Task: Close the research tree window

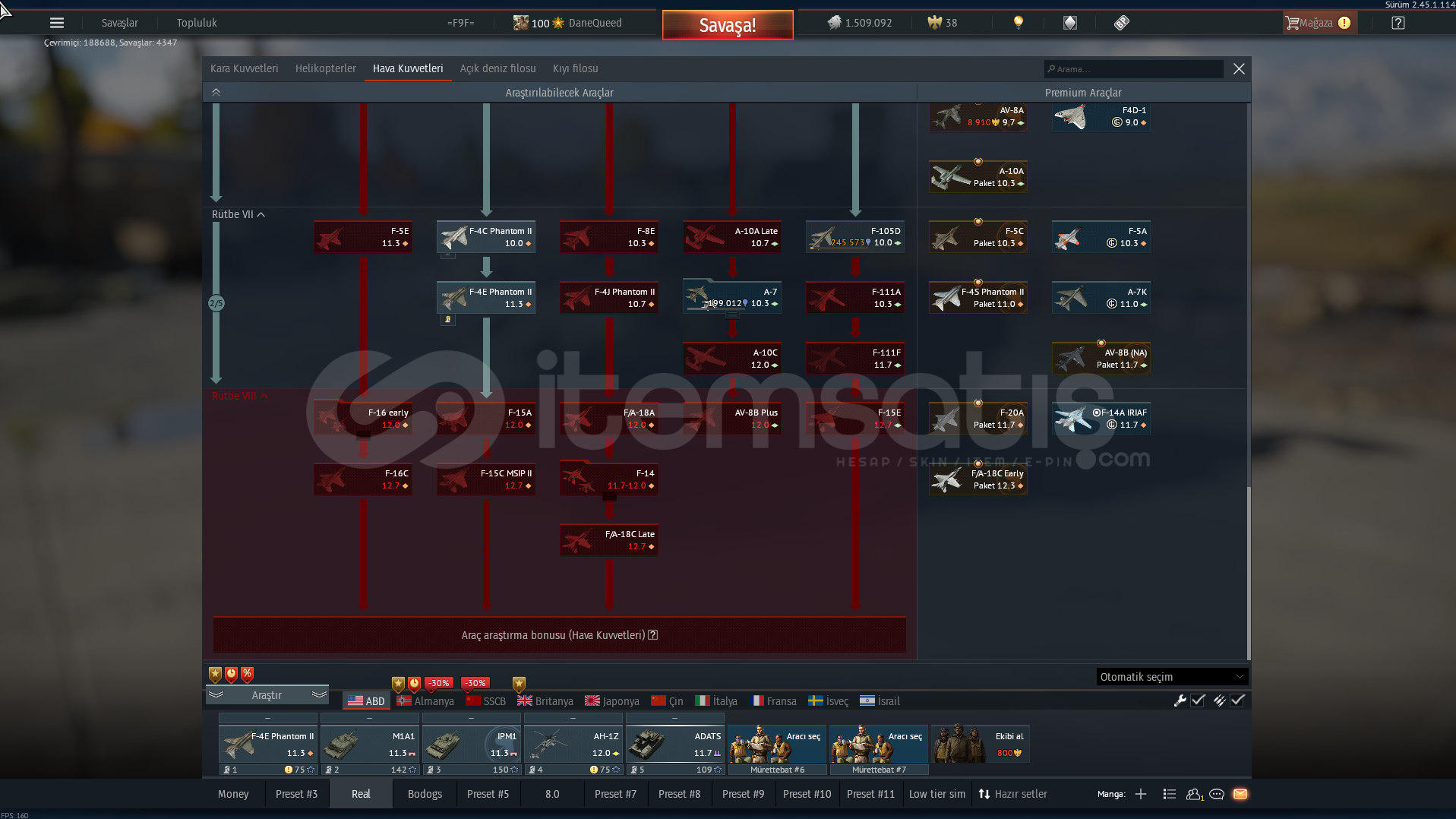Action: point(1239,68)
